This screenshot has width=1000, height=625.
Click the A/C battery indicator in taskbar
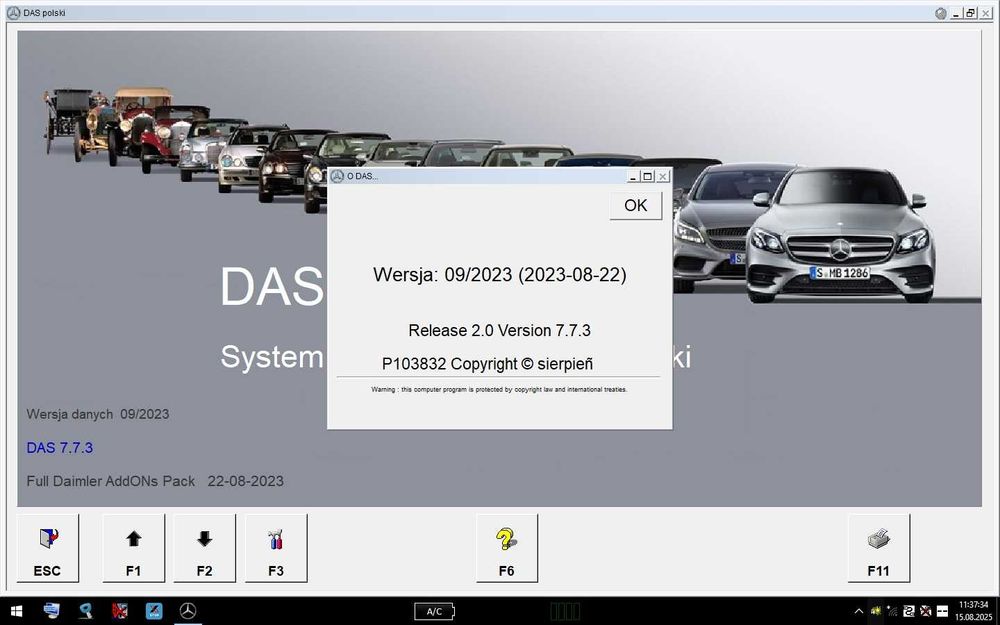[434, 612]
